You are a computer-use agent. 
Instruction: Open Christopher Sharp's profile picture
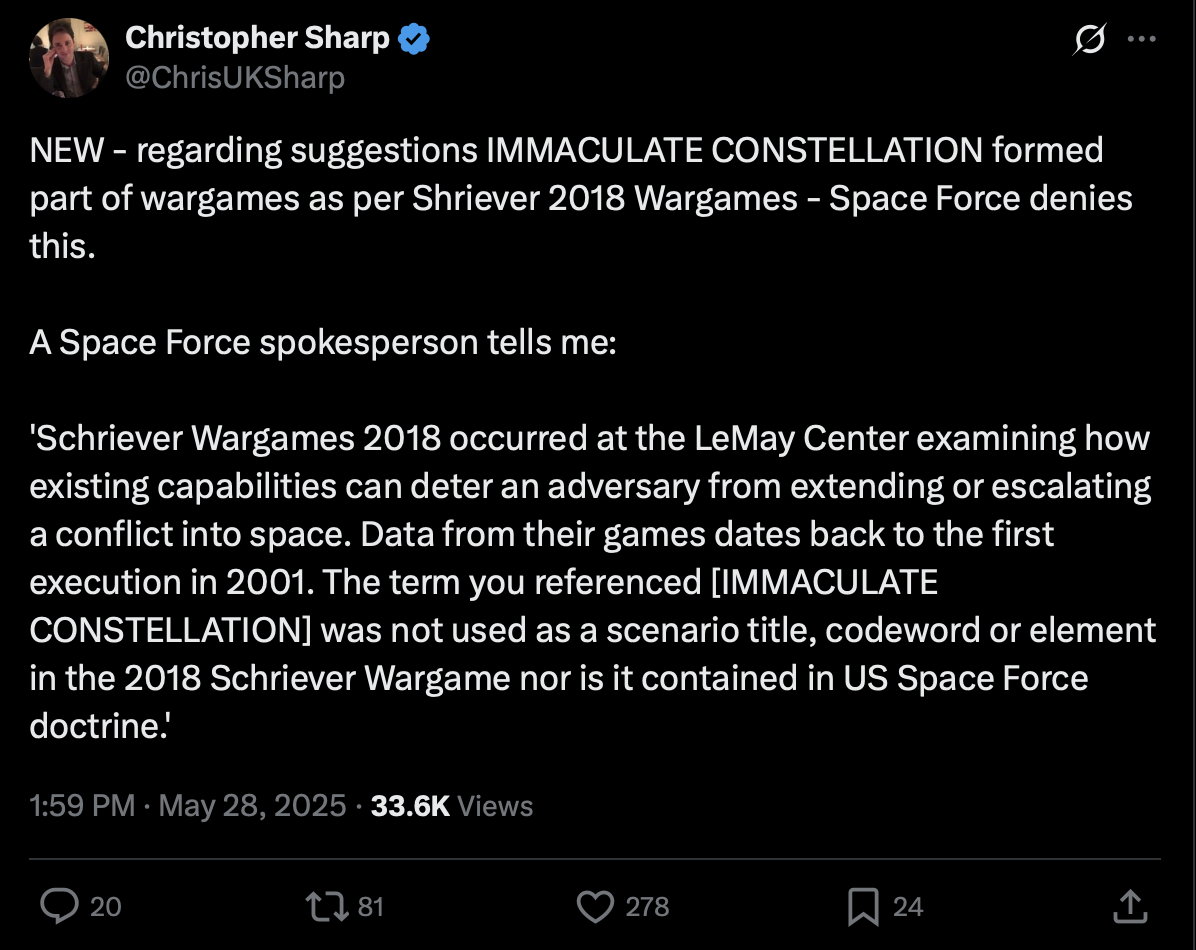(x=69, y=58)
